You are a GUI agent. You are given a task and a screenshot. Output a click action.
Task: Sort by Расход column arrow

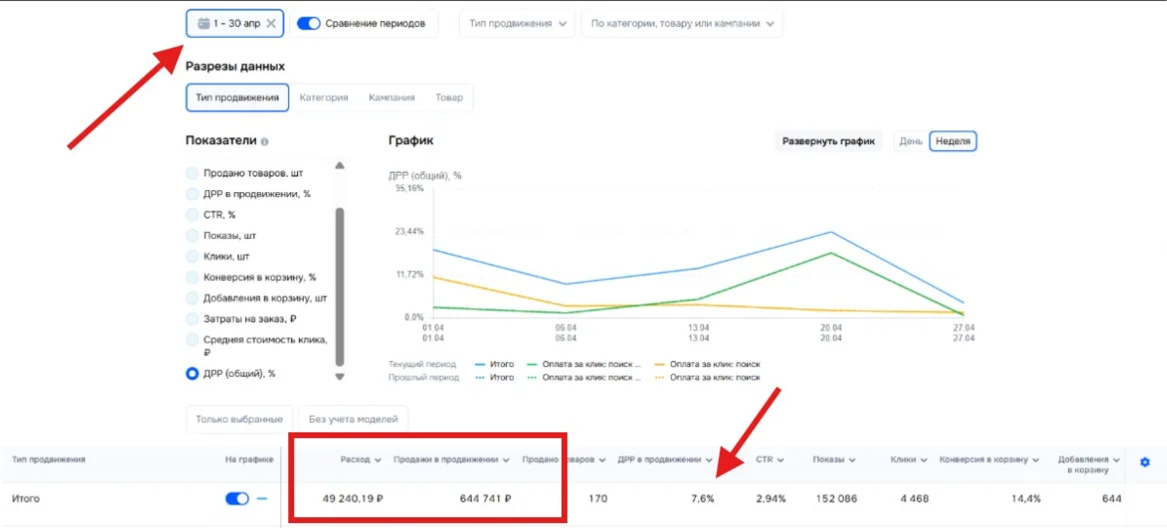(x=378, y=460)
